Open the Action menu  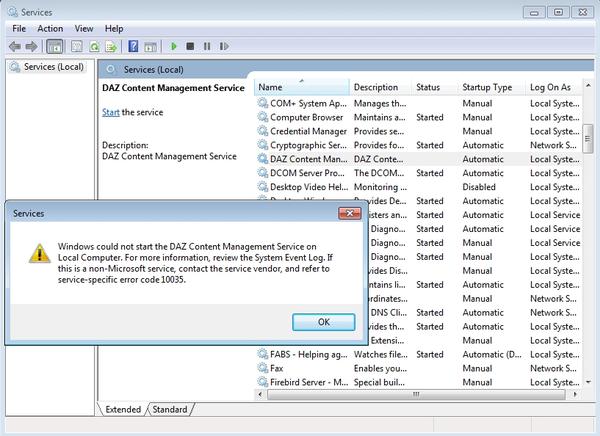pos(50,29)
